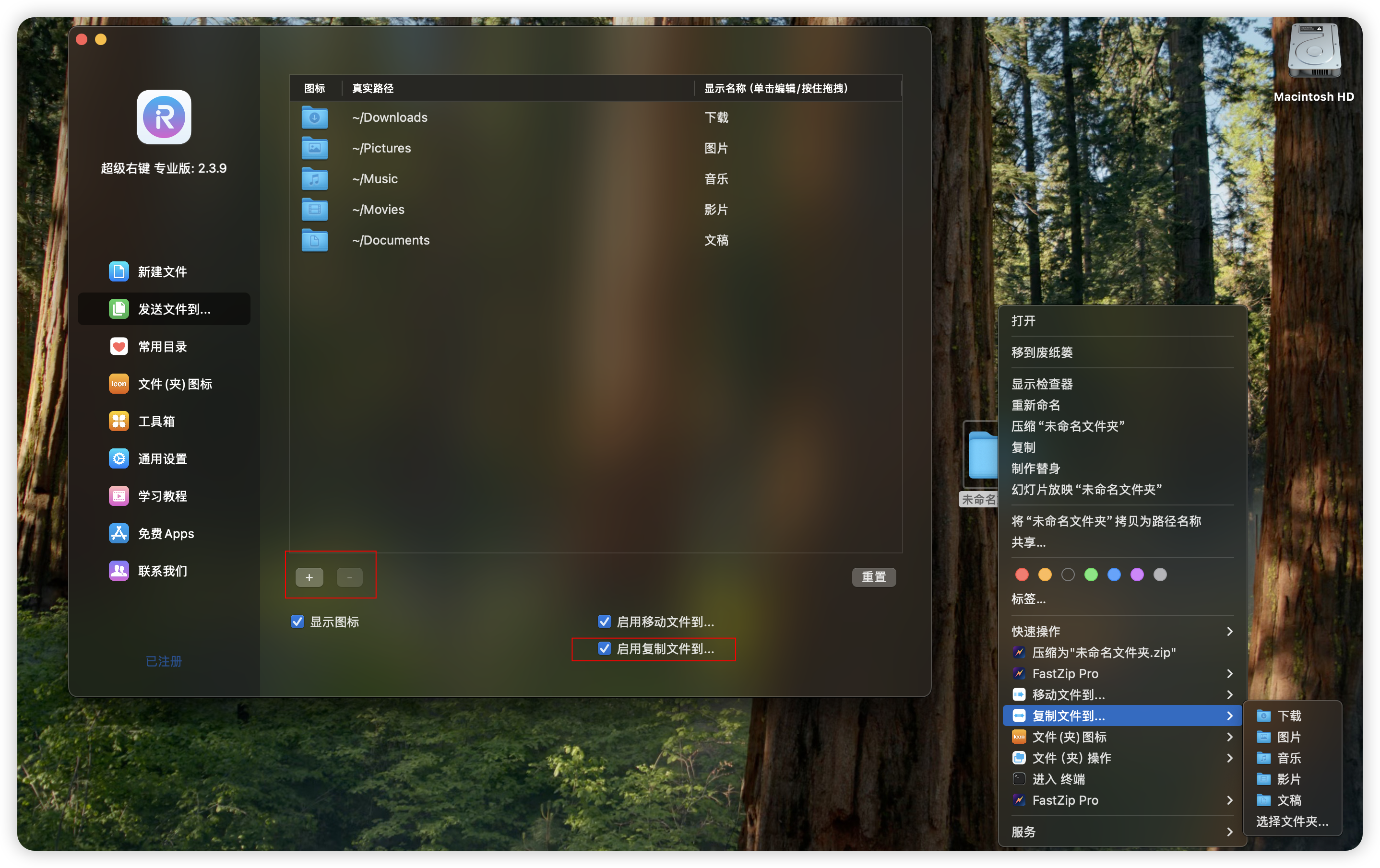Open the 免费 Apps section

coord(166,533)
